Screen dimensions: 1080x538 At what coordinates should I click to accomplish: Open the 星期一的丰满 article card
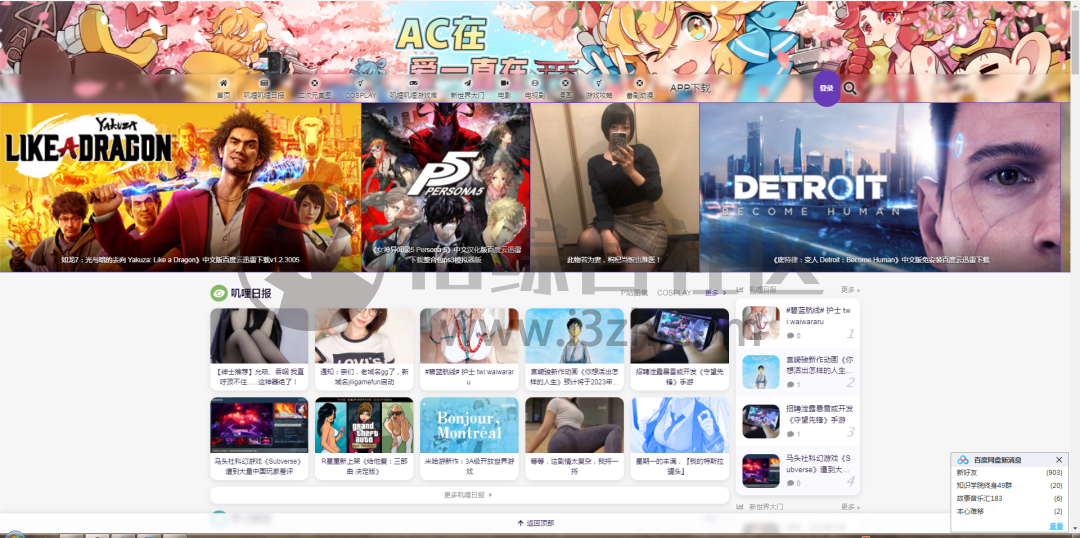coord(679,438)
